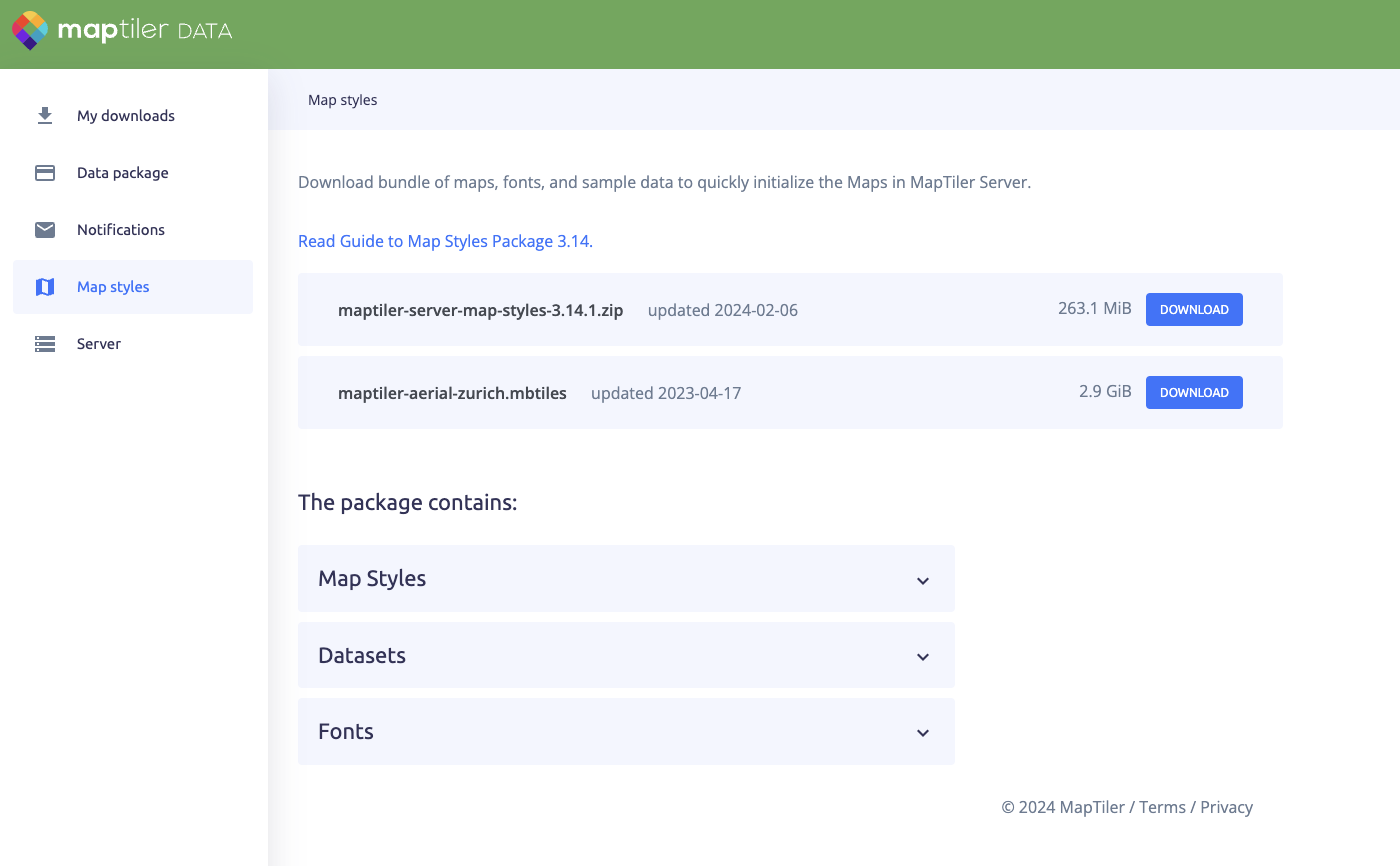Viewport: 1400px width, 866px height.
Task: Expand the Map Styles section chevron
Action: 923,580
